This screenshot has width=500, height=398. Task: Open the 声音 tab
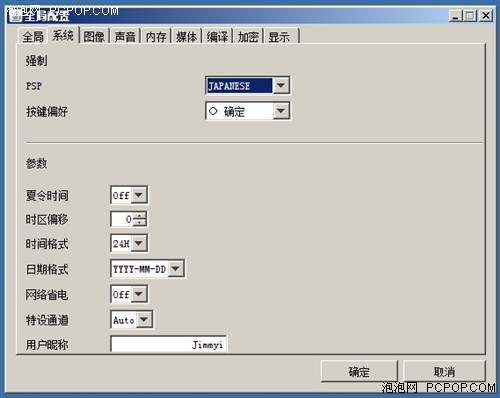[125, 36]
